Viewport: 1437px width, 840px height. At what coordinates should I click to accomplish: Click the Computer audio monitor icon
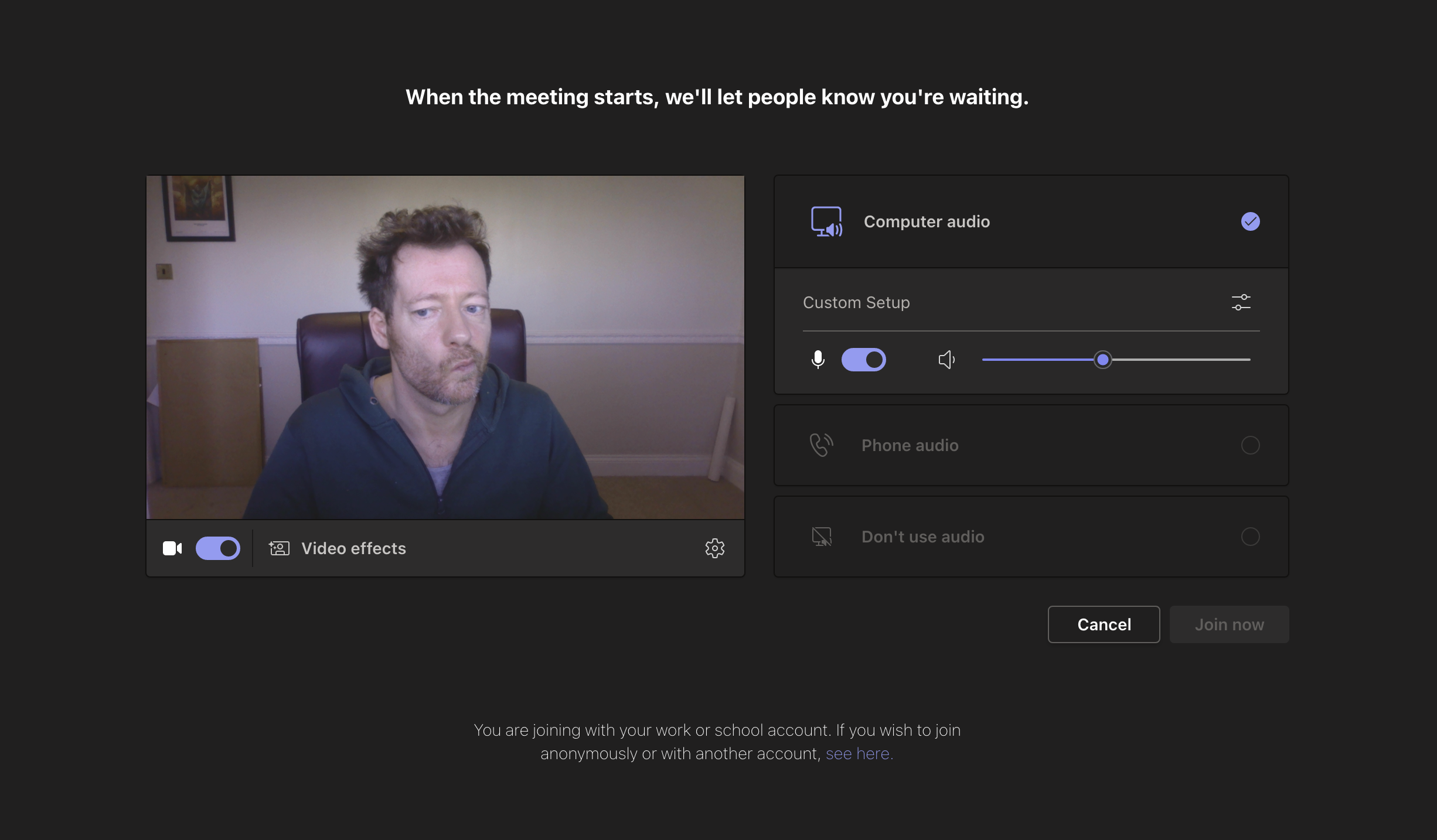point(826,221)
